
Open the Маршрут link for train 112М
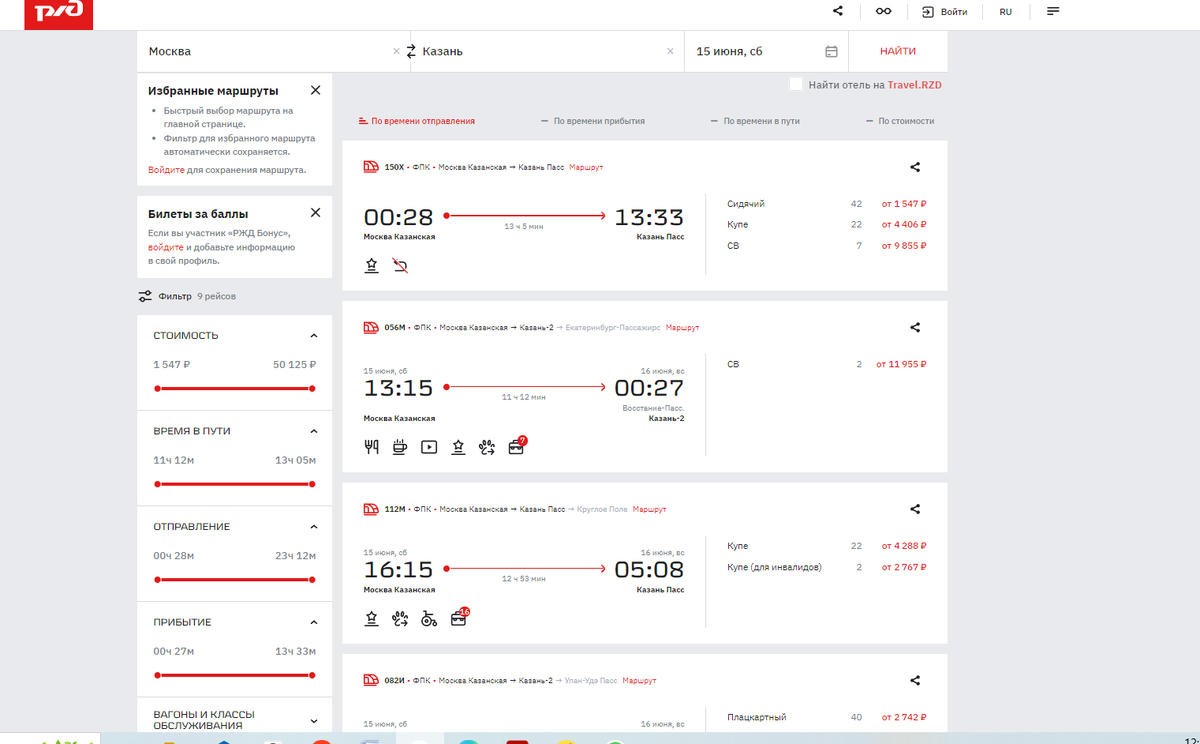(x=649, y=509)
